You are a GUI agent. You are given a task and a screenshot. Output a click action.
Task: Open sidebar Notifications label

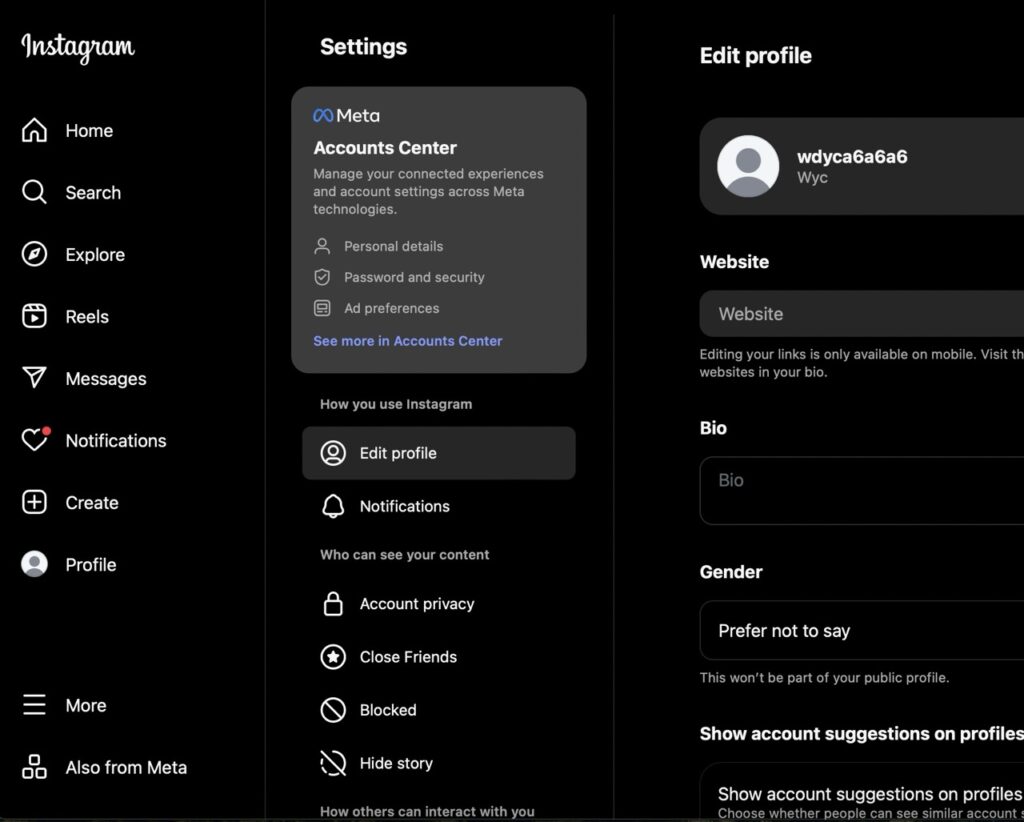pyautogui.click(x=116, y=441)
